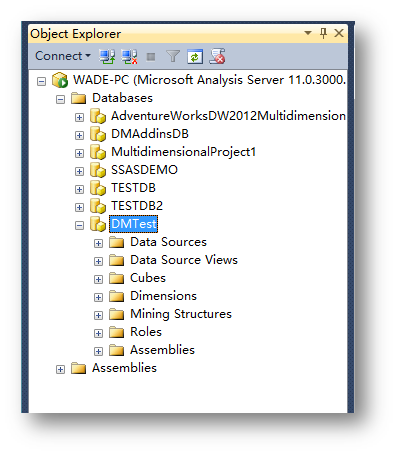Expand the Assemblies folder under DMTest

pos(98,351)
